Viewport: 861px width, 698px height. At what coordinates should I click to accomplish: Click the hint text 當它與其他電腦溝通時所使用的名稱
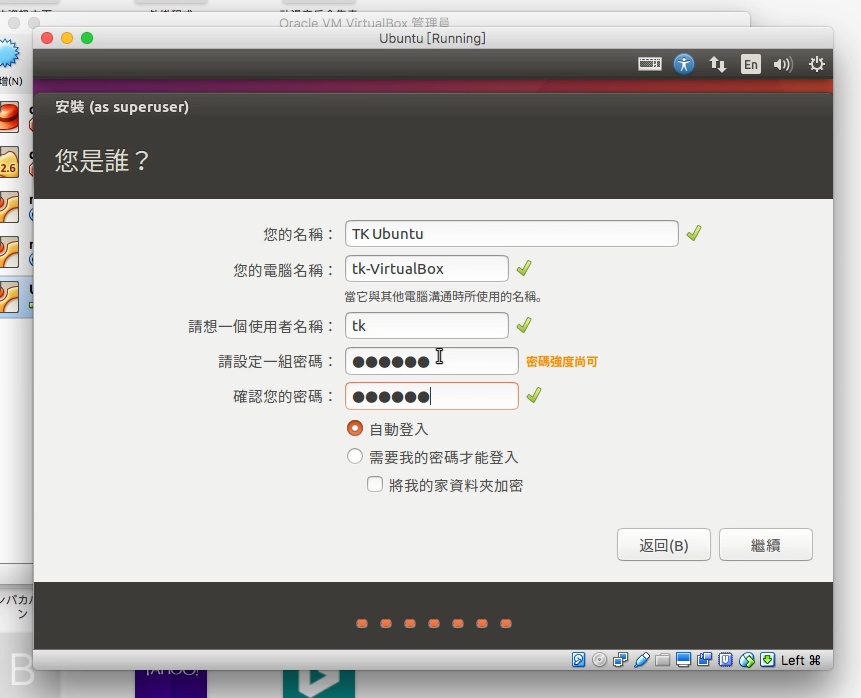(443, 297)
